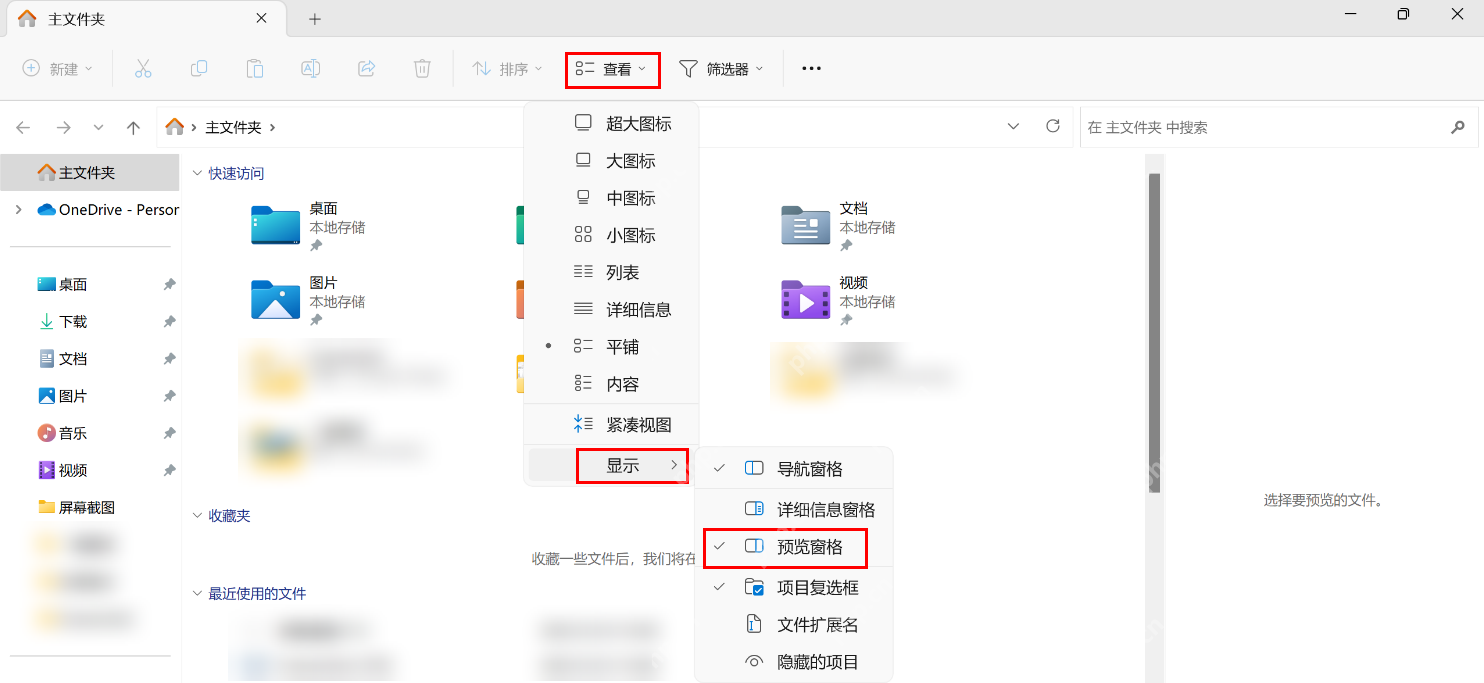
Task: Toggle 详细信息窗格 in the 显示 submenu
Action: (793, 510)
